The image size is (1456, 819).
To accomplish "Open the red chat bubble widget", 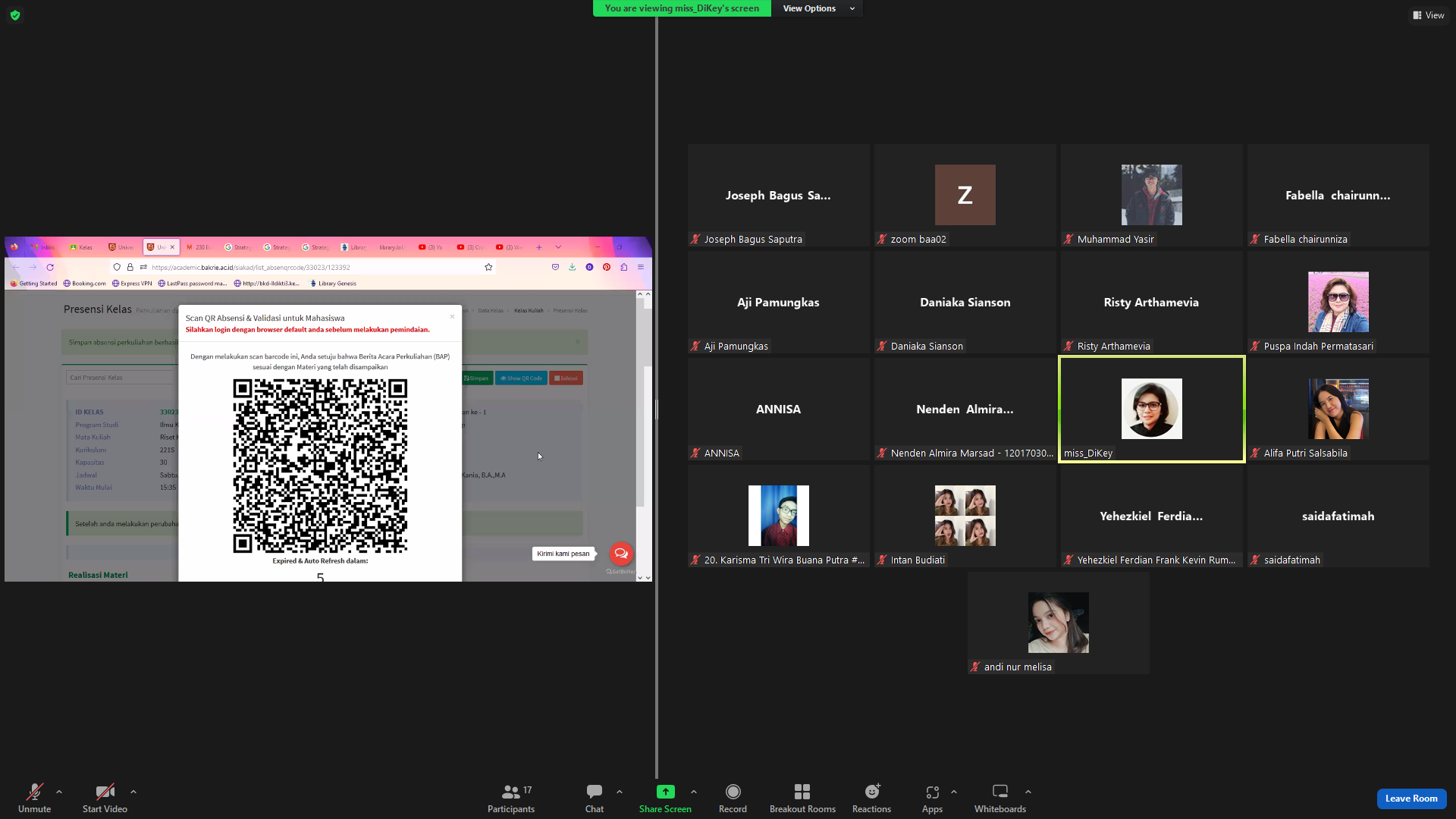I will (621, 553).
